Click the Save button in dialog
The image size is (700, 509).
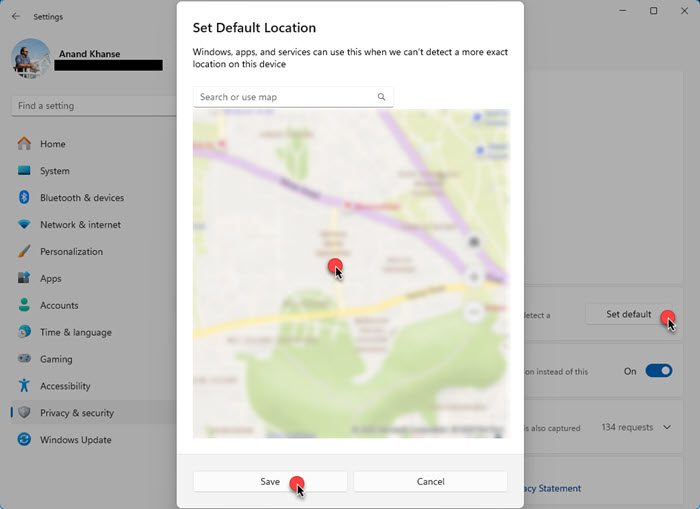(270, 481)
